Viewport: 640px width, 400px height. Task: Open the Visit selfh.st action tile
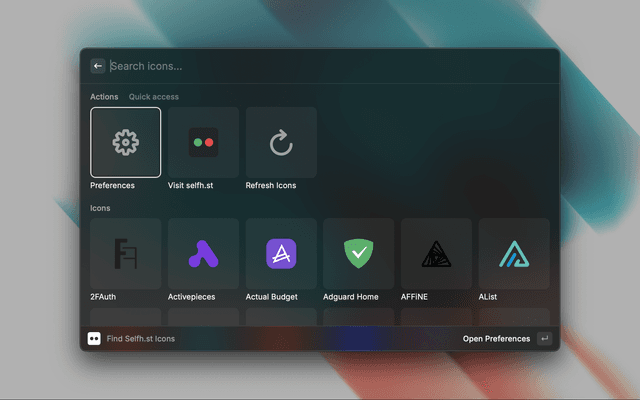pyautogui.click(x=203, y=142)
